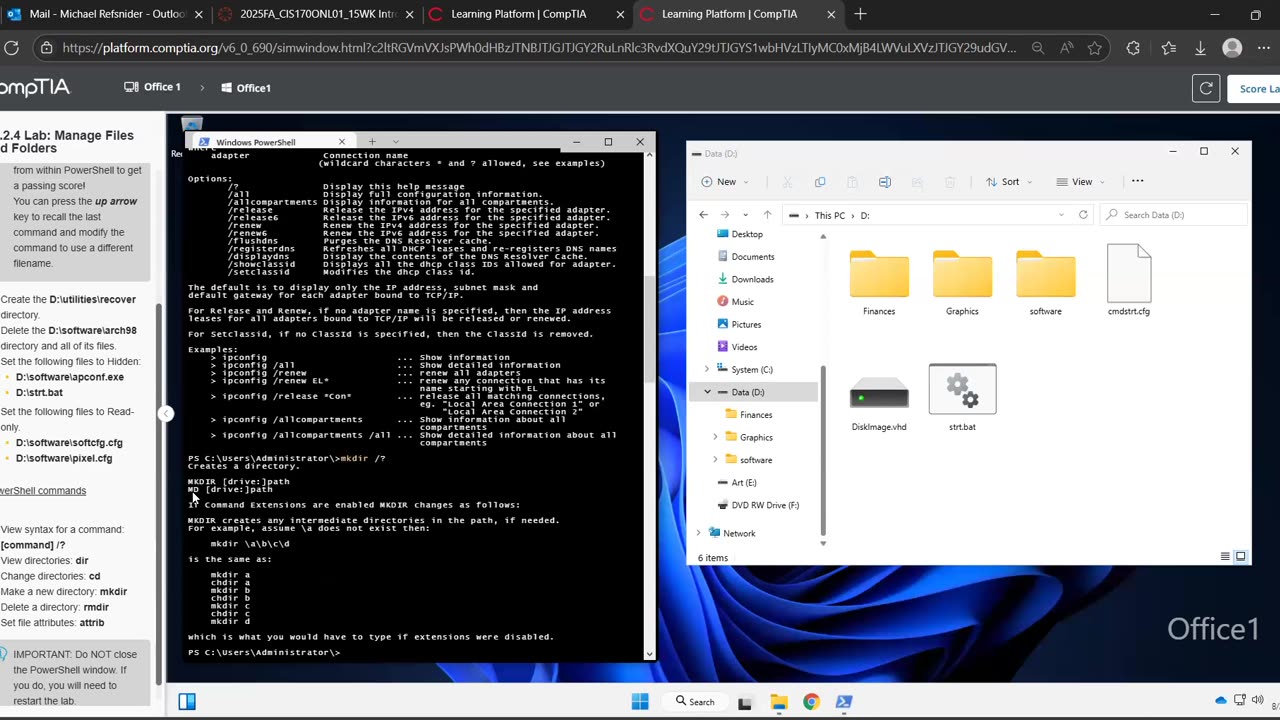This screenshot has height=720, width=1280.
Task: Open the New dropdown in File Explorer
Action: click(x=725, y=182)
